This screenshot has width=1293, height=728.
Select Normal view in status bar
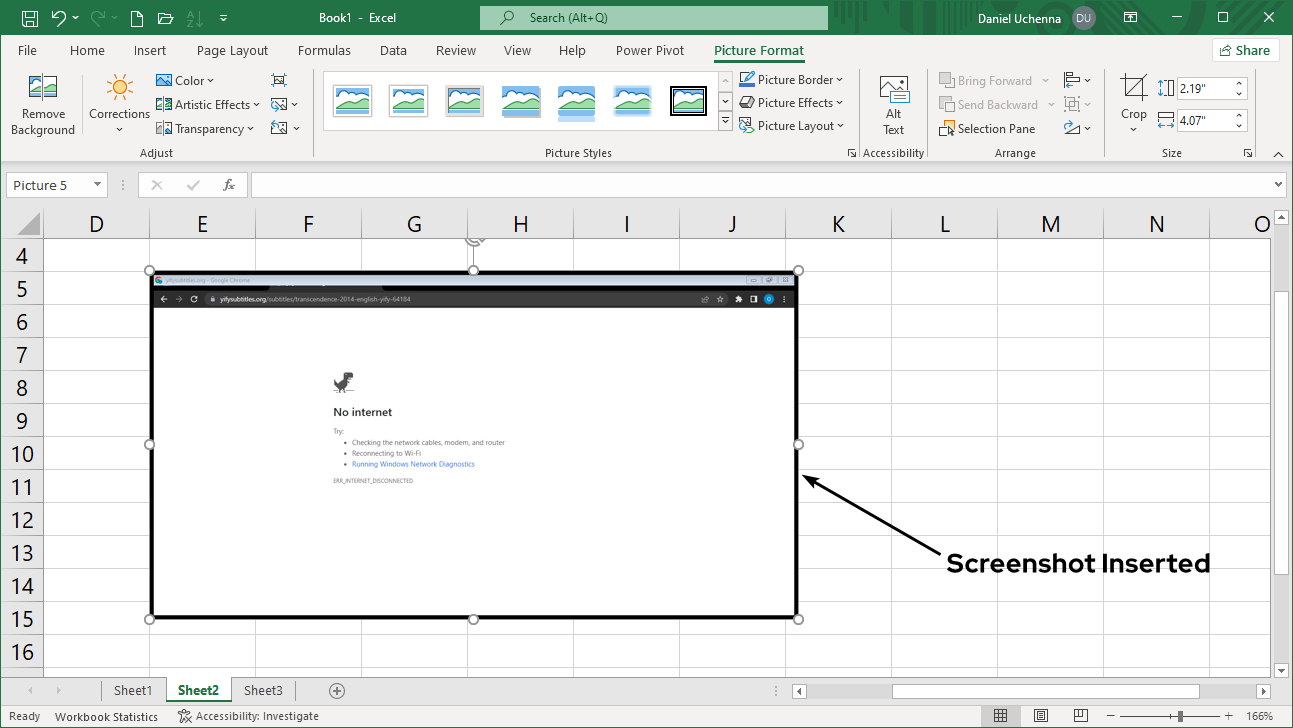pyautogui.click(x=1000, y=716)
